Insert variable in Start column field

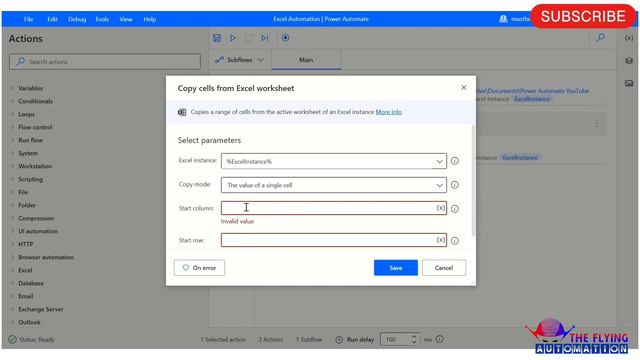tap(441, 208)
